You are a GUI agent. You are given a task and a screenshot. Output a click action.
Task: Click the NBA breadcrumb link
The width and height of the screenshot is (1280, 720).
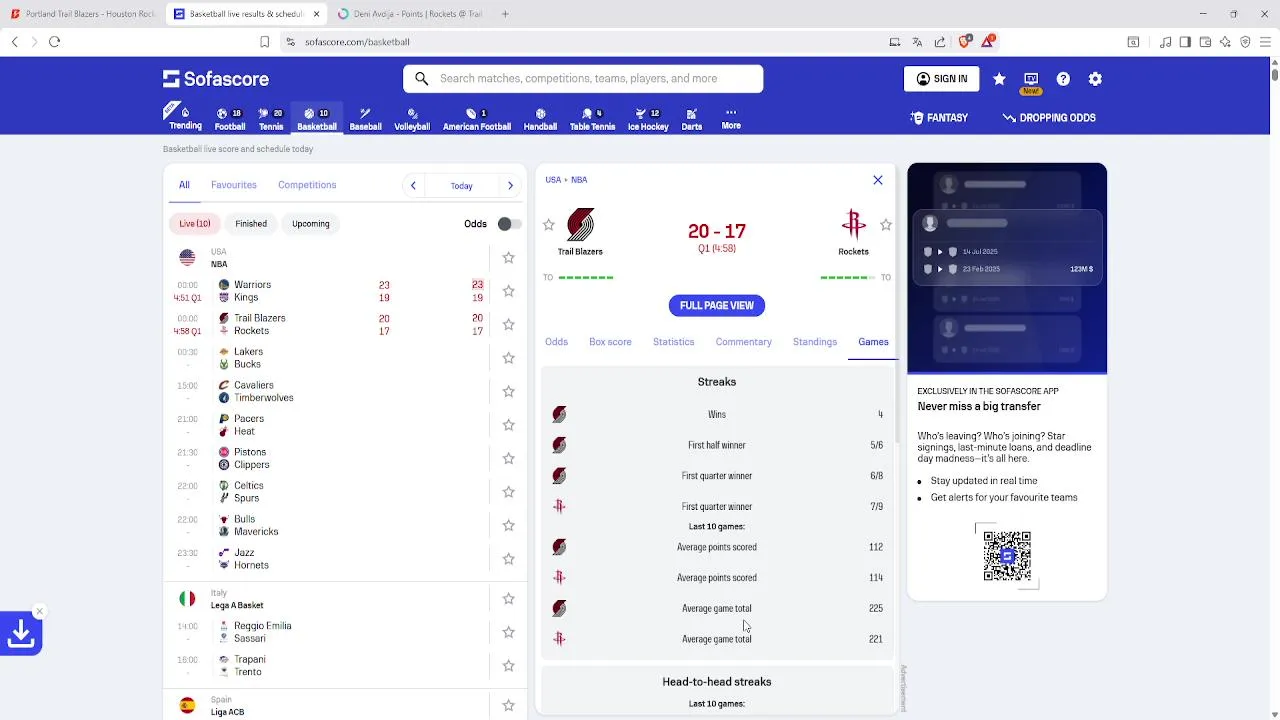point(579,180)
